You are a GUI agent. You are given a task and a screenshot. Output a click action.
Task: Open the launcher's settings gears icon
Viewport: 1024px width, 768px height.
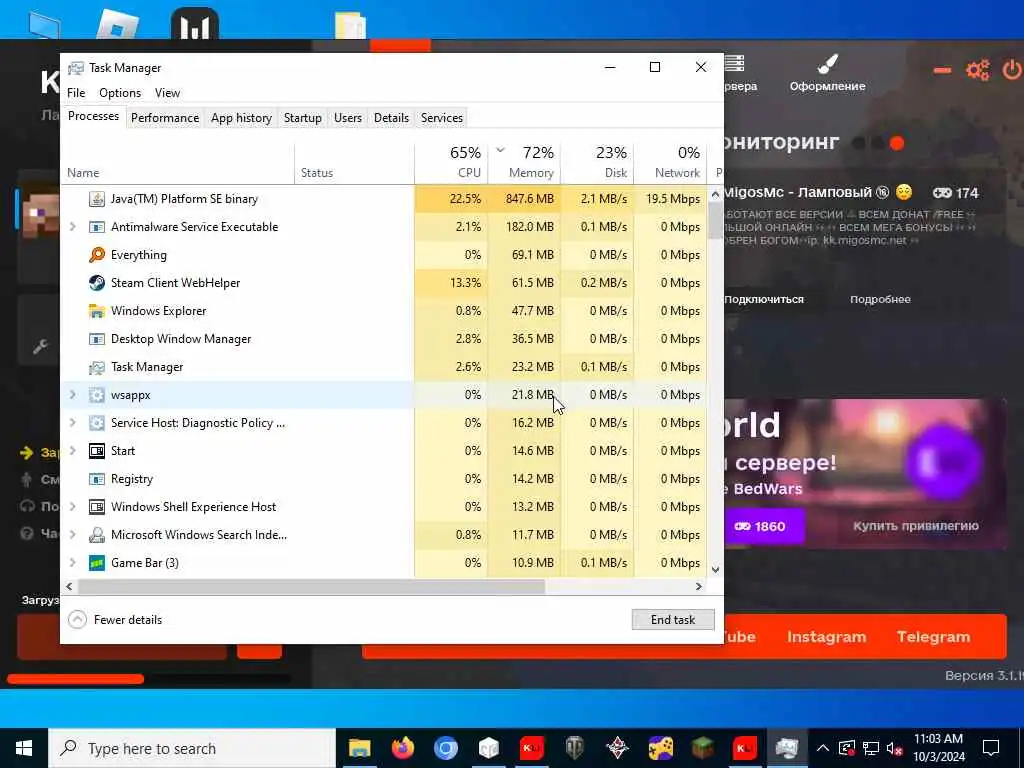pos(978,69)
